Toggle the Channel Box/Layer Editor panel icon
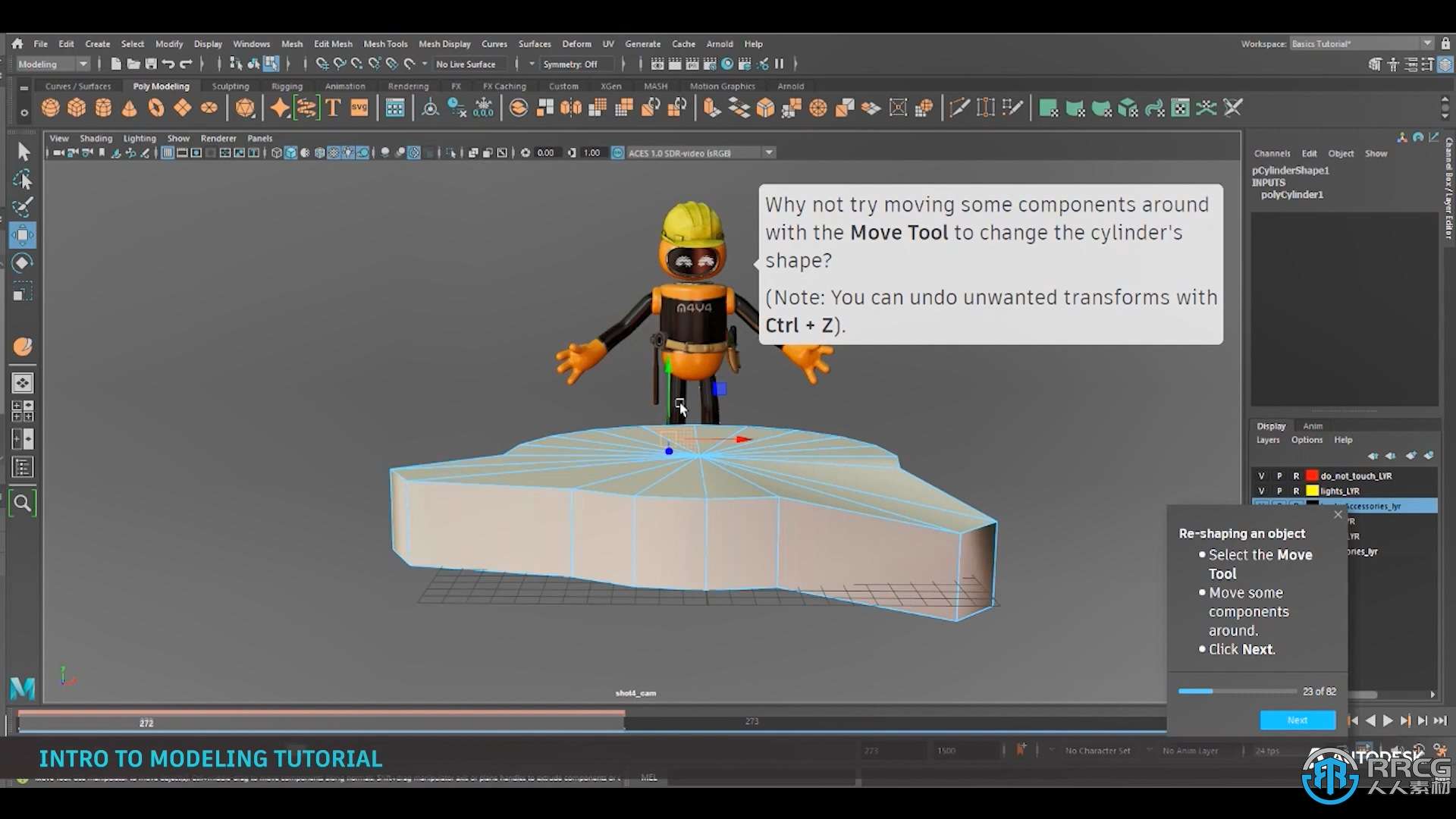The height and width of the screenshot is (819, 1456). pyautogui.click(x=1445, y=65)
